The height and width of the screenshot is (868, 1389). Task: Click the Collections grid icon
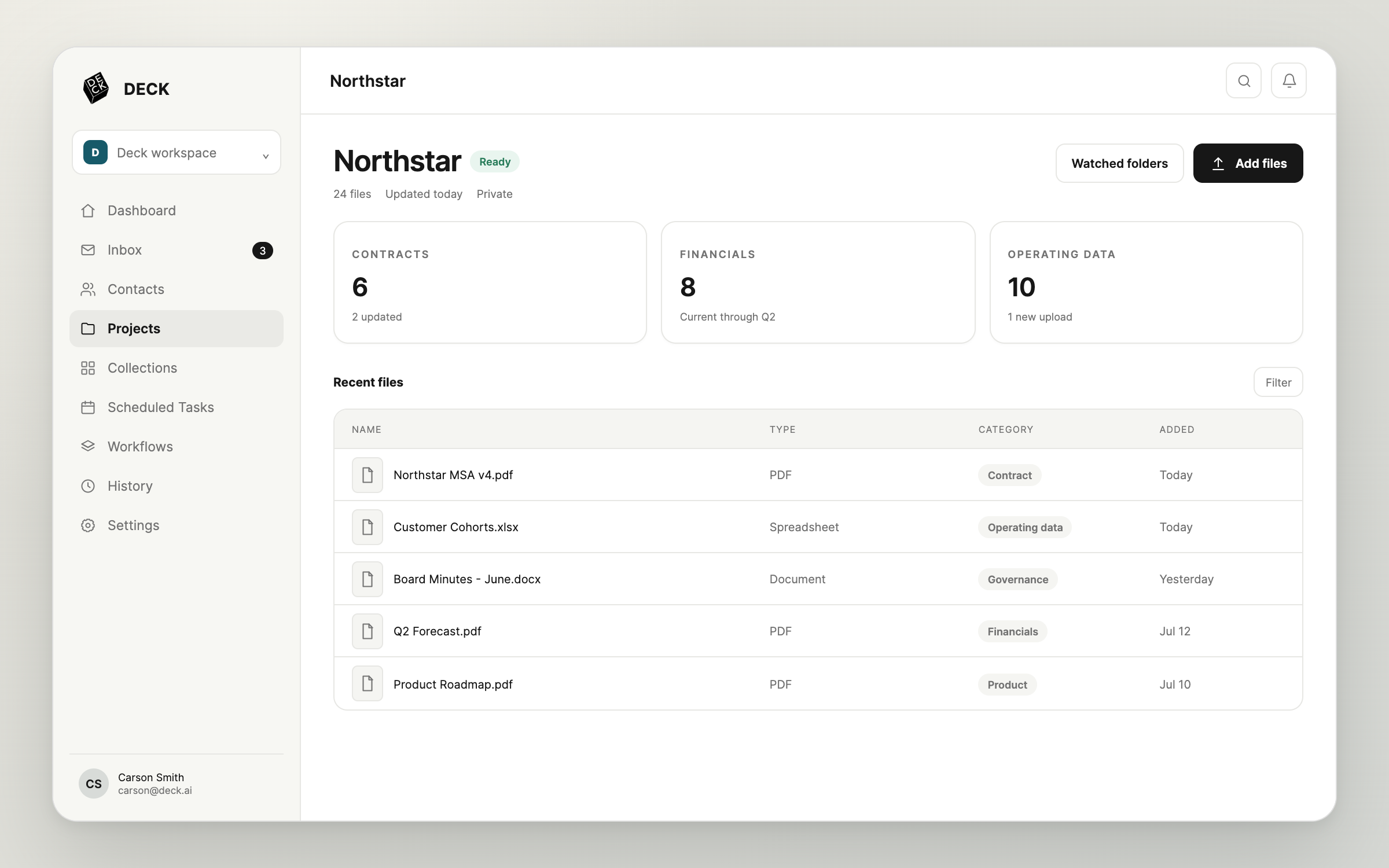pos(88,368)
